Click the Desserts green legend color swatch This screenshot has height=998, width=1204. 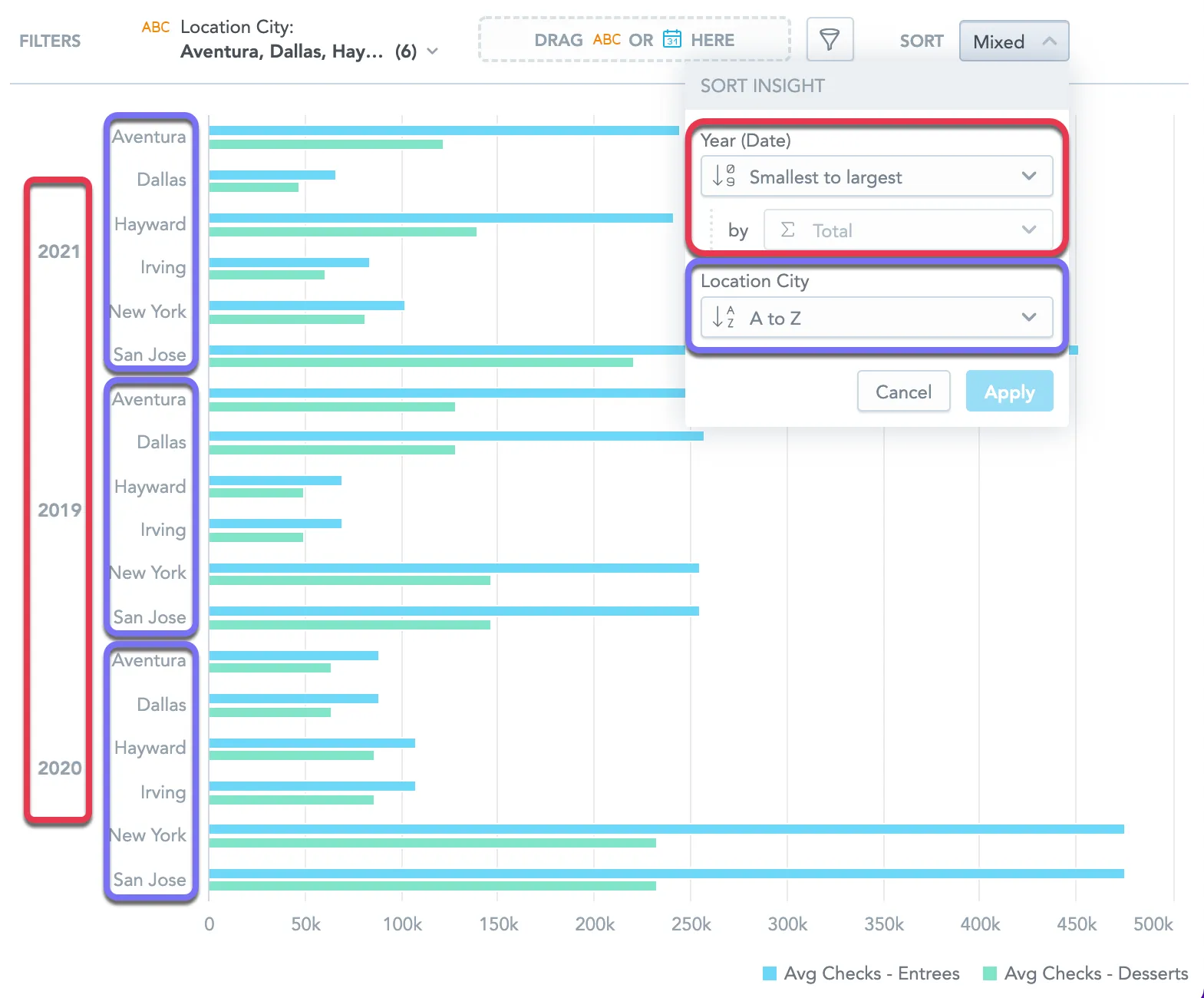(990, 973)
